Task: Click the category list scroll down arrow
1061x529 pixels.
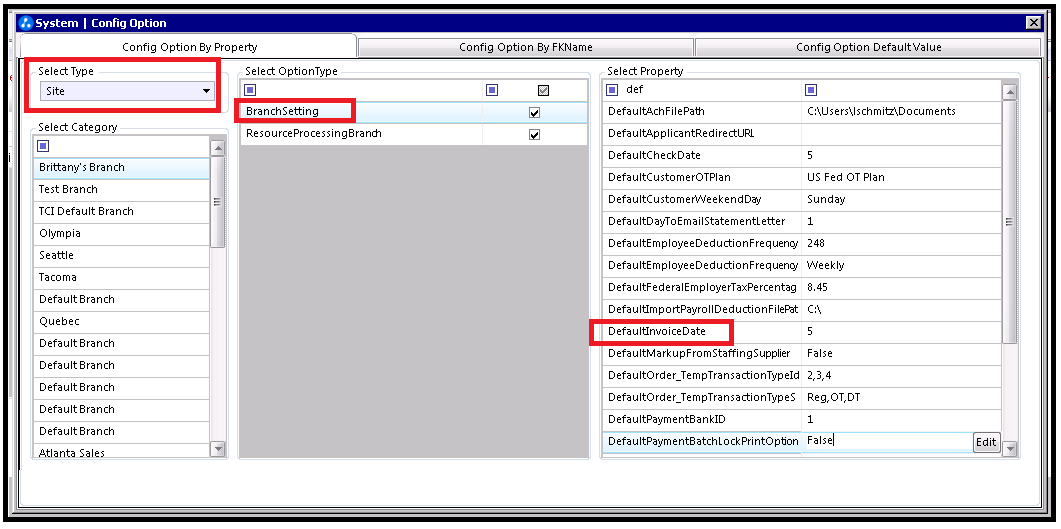Action: pos(218,449)
